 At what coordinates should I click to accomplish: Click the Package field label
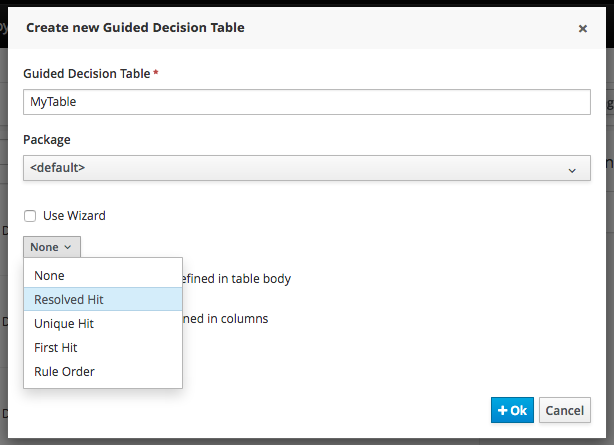(47, 140)
